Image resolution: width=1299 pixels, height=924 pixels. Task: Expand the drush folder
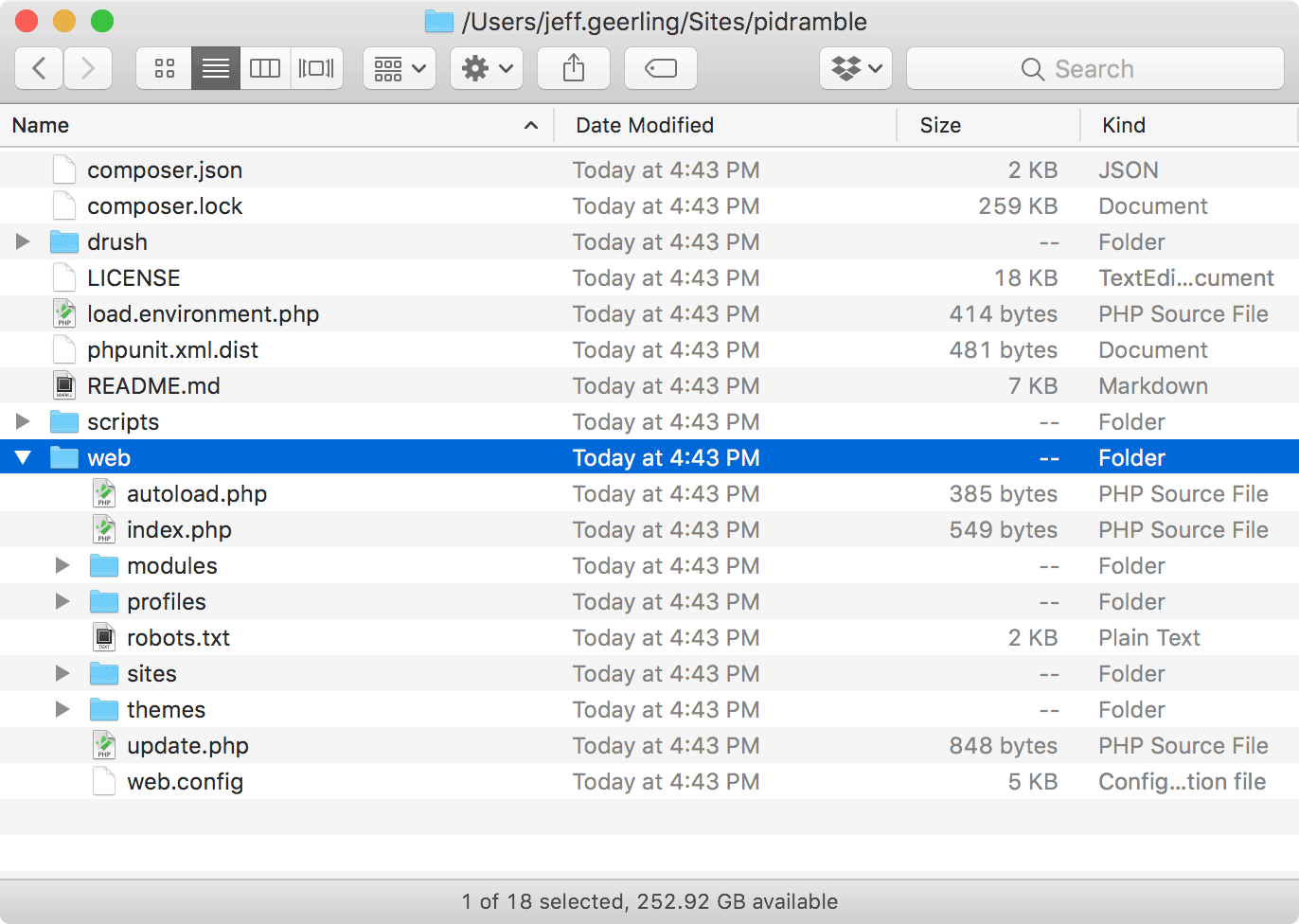point(23,241)
